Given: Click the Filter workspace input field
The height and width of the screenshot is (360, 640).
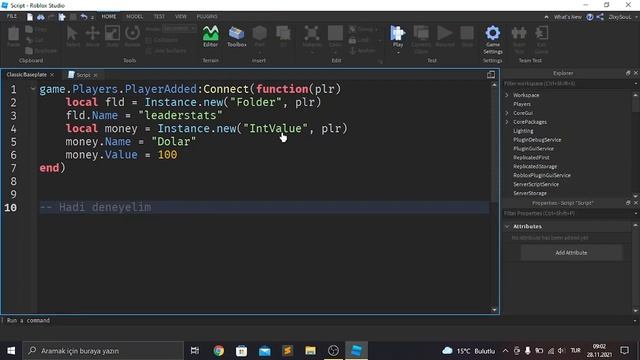Looking at the screenshot, I should pyautogui.click(x=567, y=83).
